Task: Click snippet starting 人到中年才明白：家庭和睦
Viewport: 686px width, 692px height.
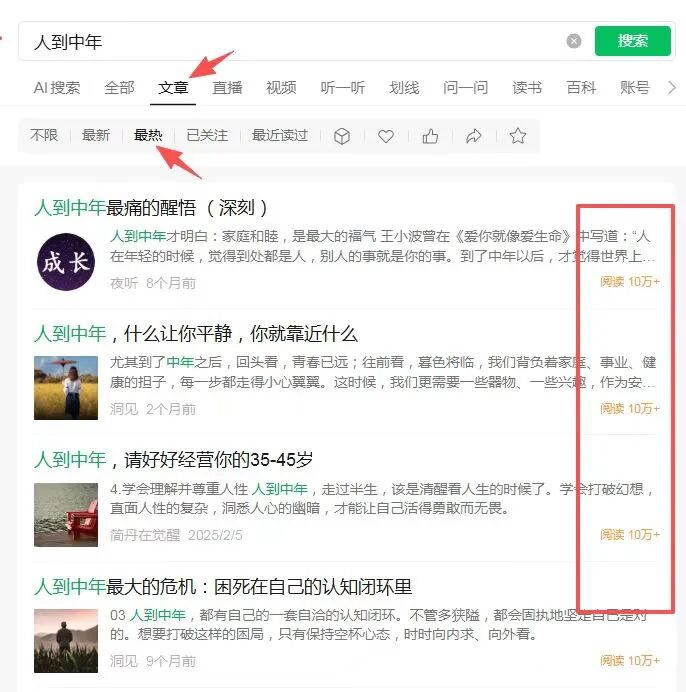Action: (382, 246)
